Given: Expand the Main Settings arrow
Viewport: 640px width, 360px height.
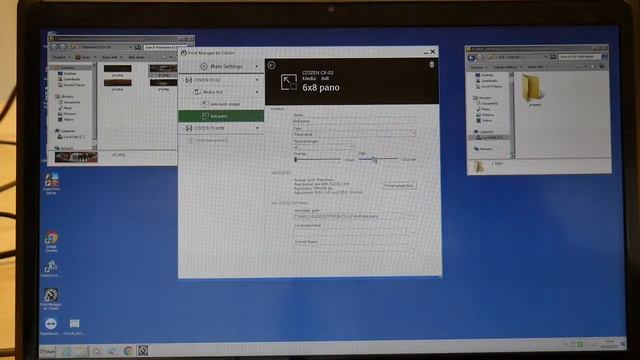Looking at the screenshot, I should [x=257, y=67].
